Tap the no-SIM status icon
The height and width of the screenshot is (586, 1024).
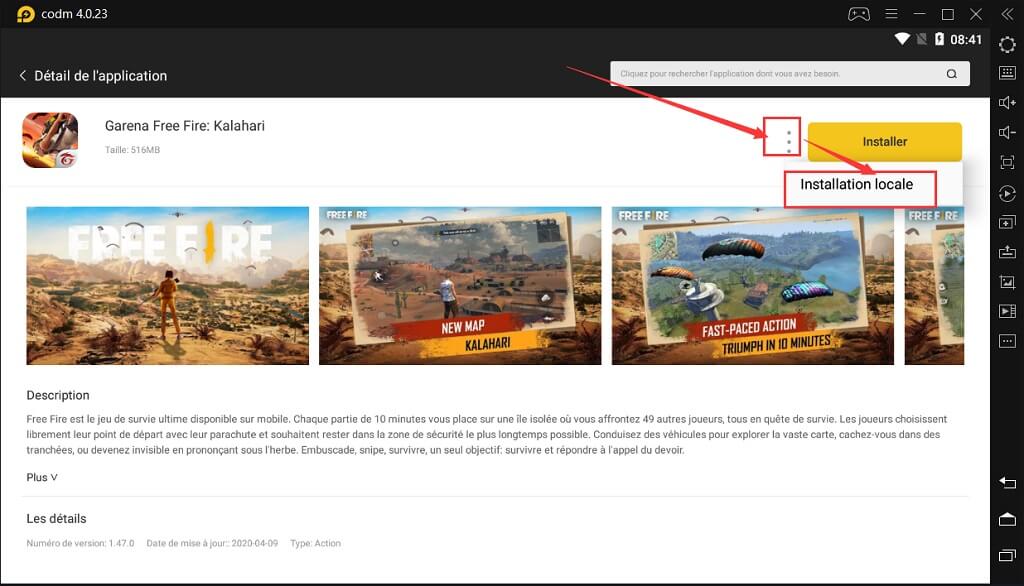tap(921, 39)
